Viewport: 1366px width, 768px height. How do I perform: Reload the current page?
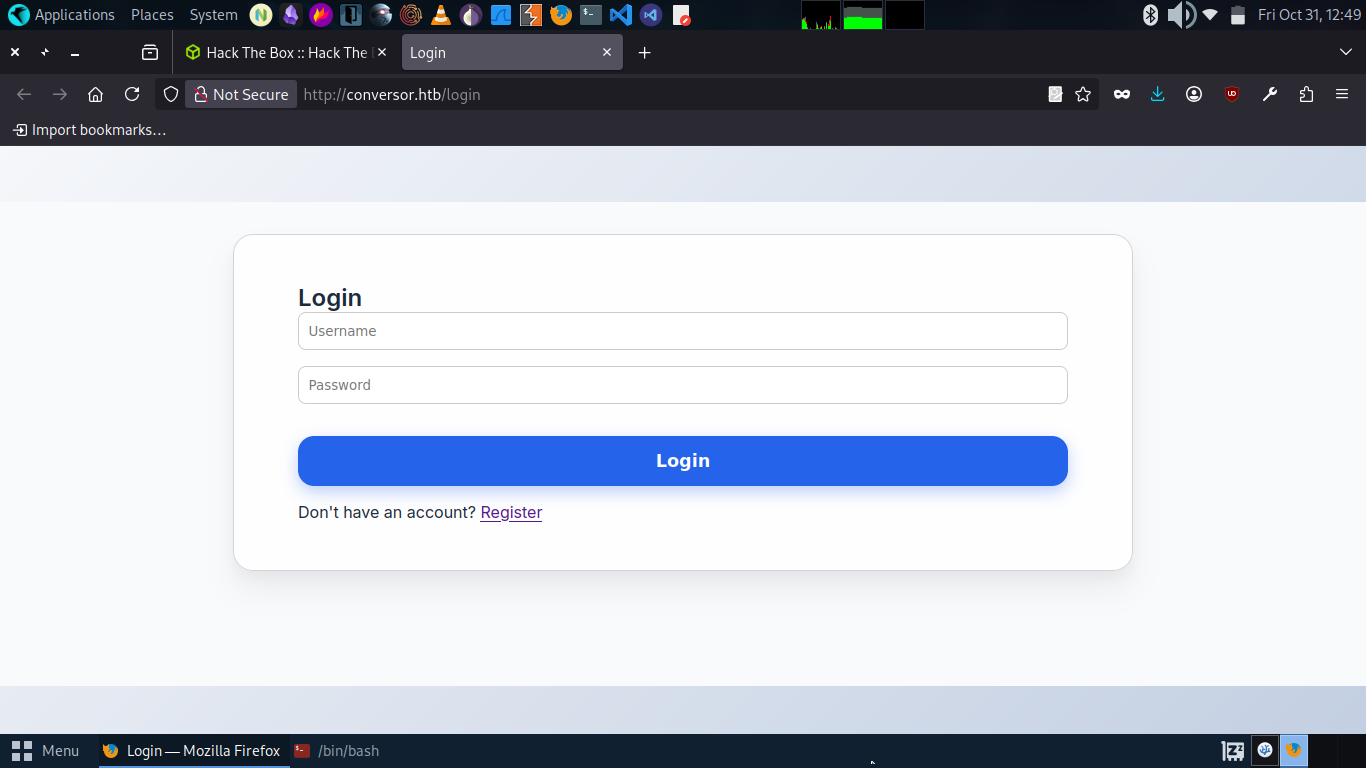(x=132, y=94)
